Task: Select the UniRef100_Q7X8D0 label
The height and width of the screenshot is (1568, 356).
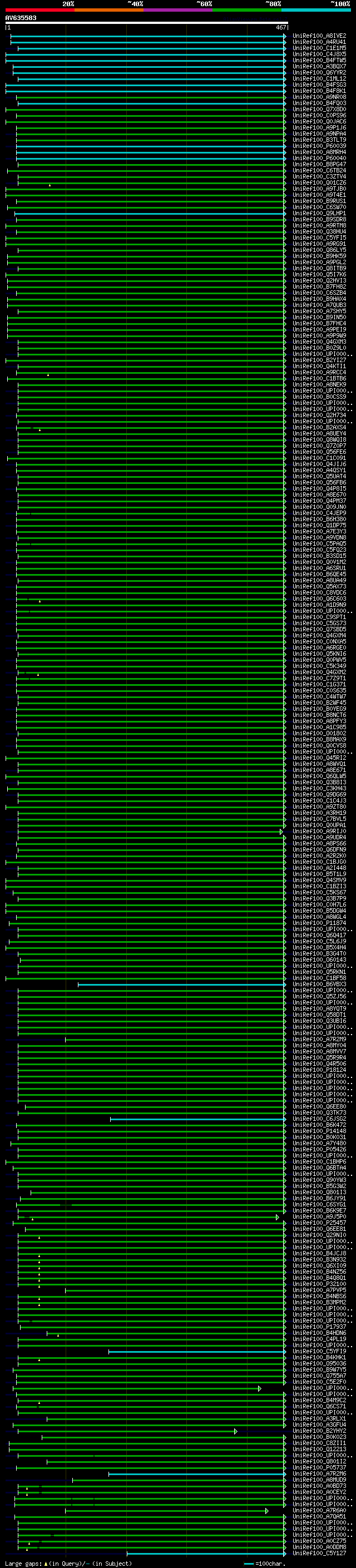Action: [319, 110]
